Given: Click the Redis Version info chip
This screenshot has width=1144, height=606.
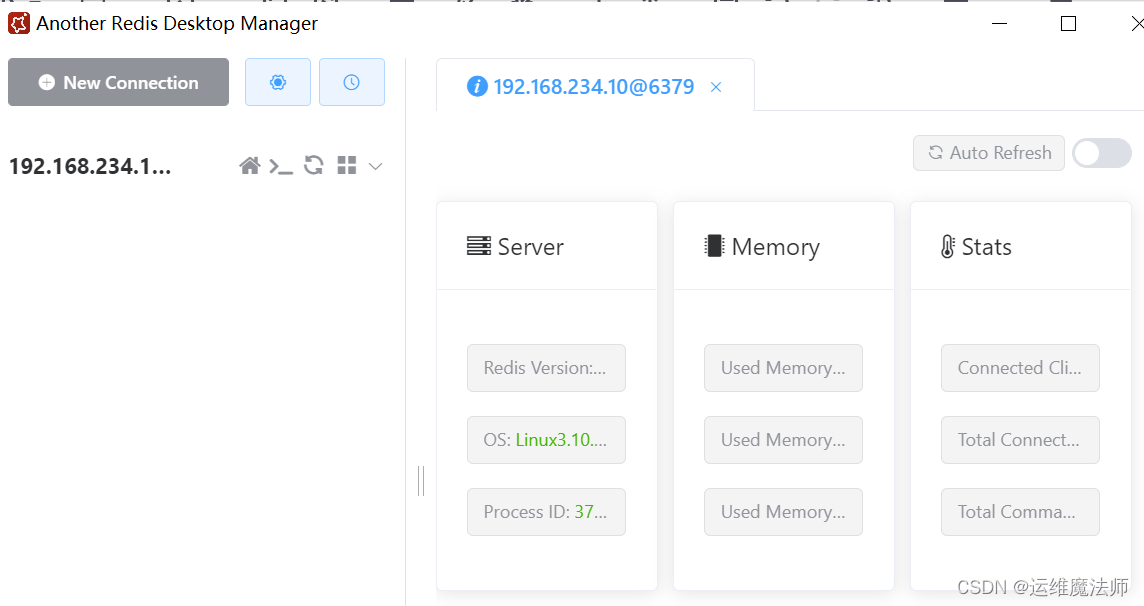Looking at the screenshot, I should click(x=546, y=368).
